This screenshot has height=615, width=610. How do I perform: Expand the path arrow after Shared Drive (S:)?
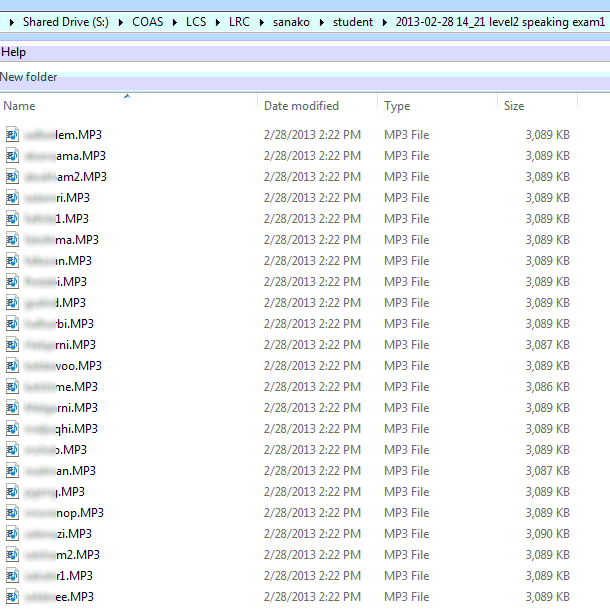click(124, 21)
